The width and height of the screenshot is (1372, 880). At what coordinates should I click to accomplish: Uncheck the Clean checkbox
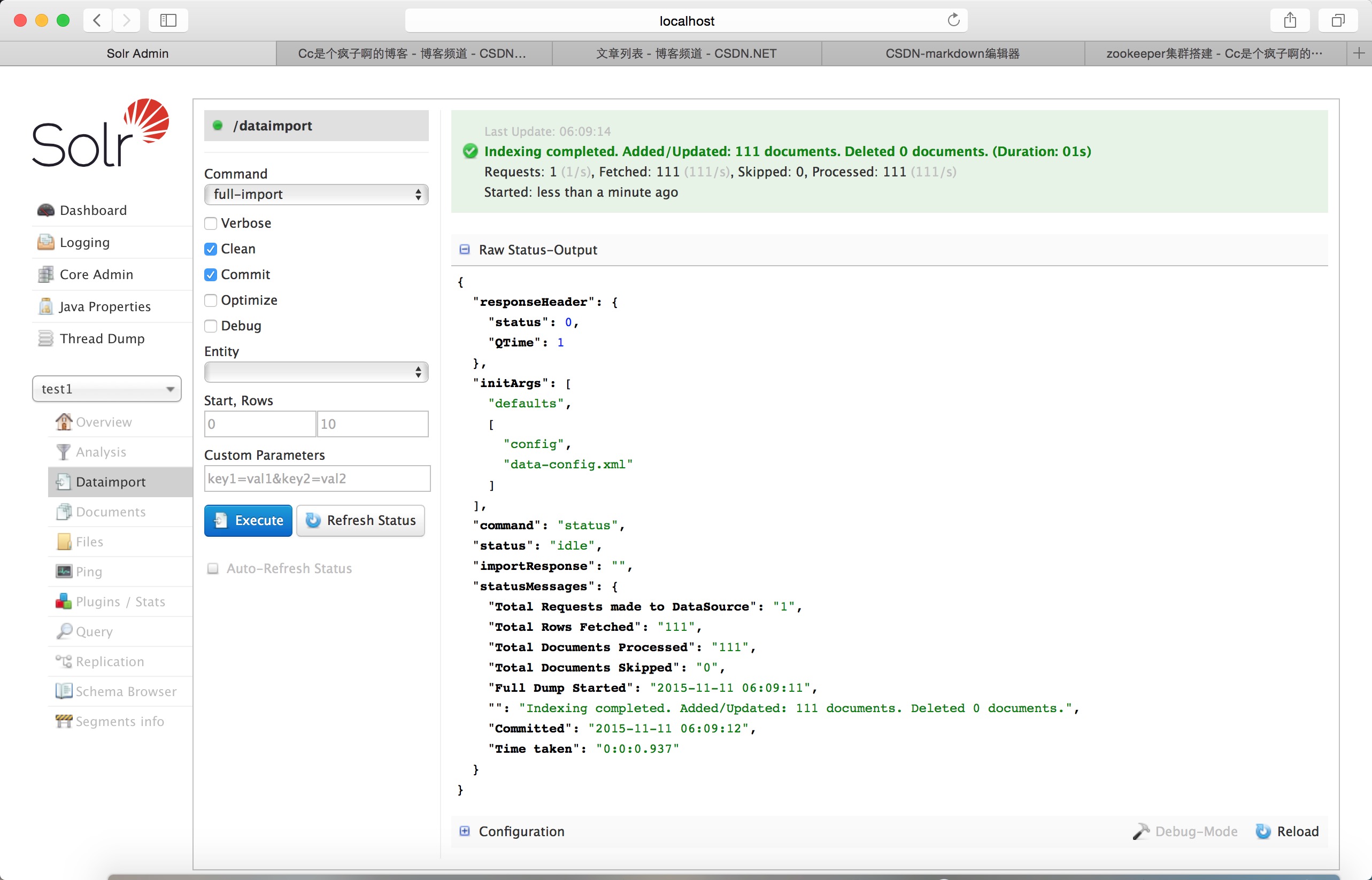[x=211, y=249]
